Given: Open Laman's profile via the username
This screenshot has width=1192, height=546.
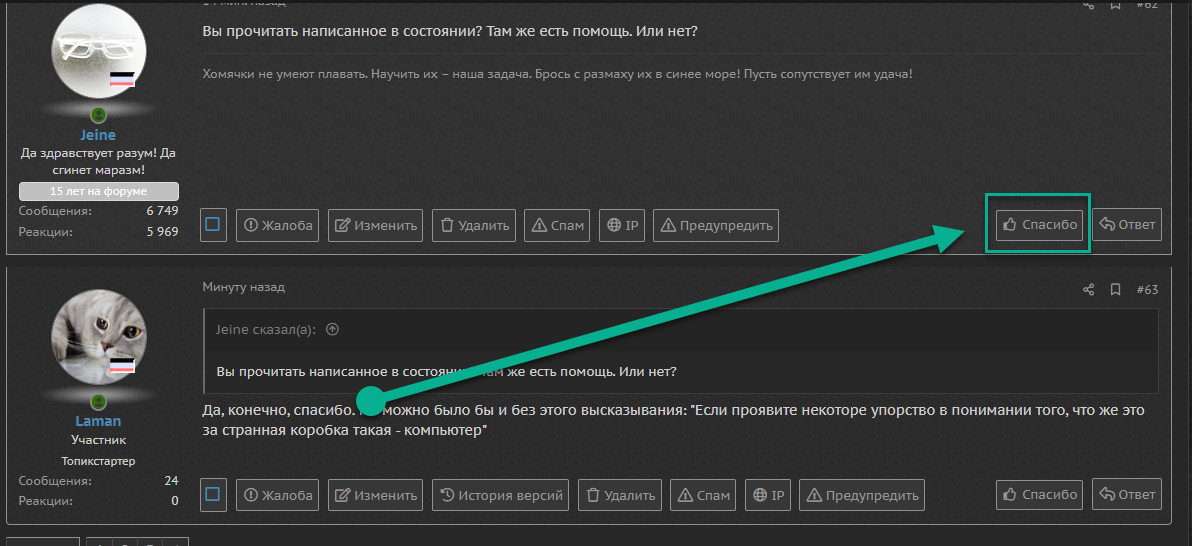Looking at the screenshot, I should 98,421.
